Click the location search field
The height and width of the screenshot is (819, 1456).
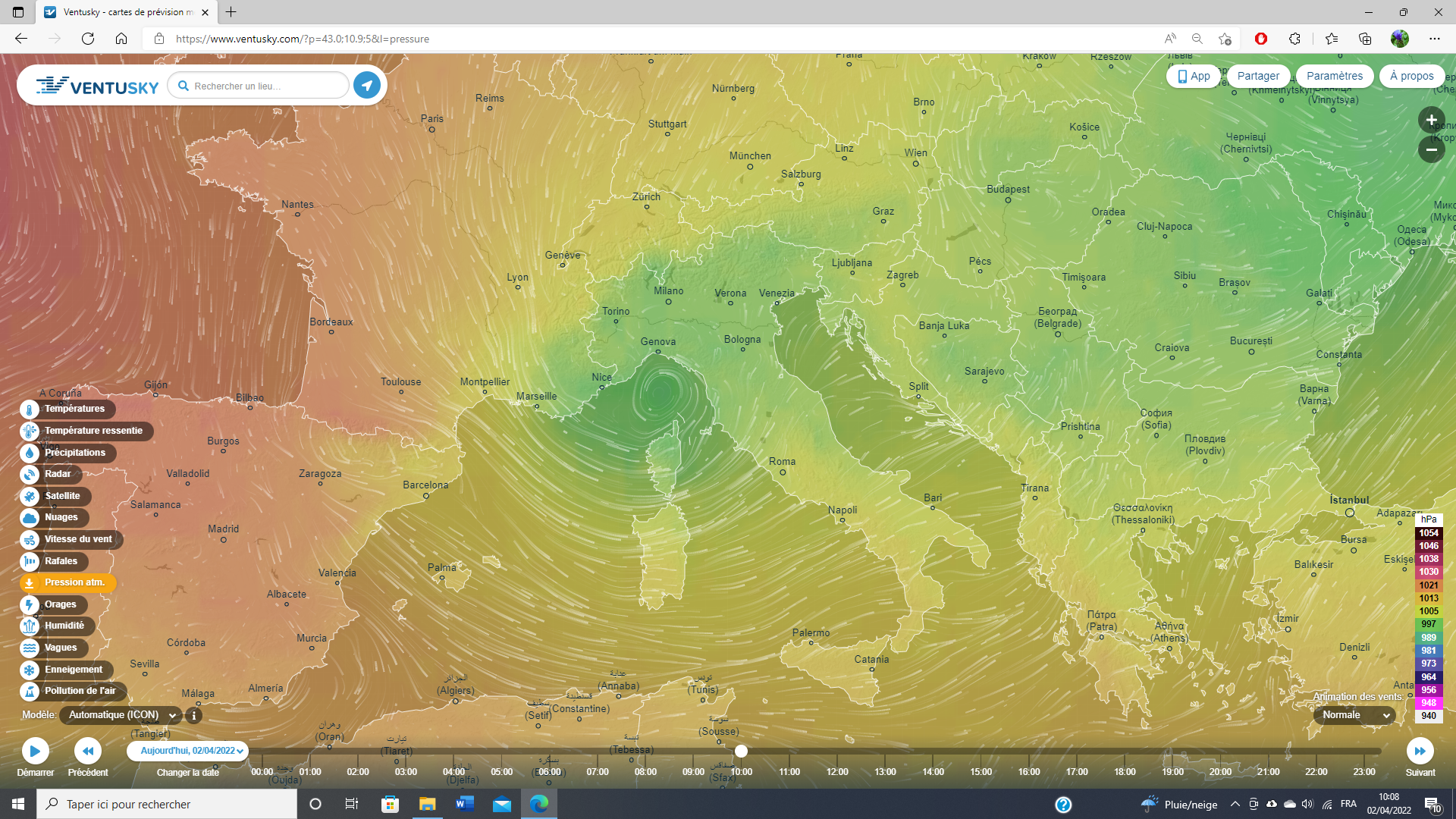[x=259, y=86]
